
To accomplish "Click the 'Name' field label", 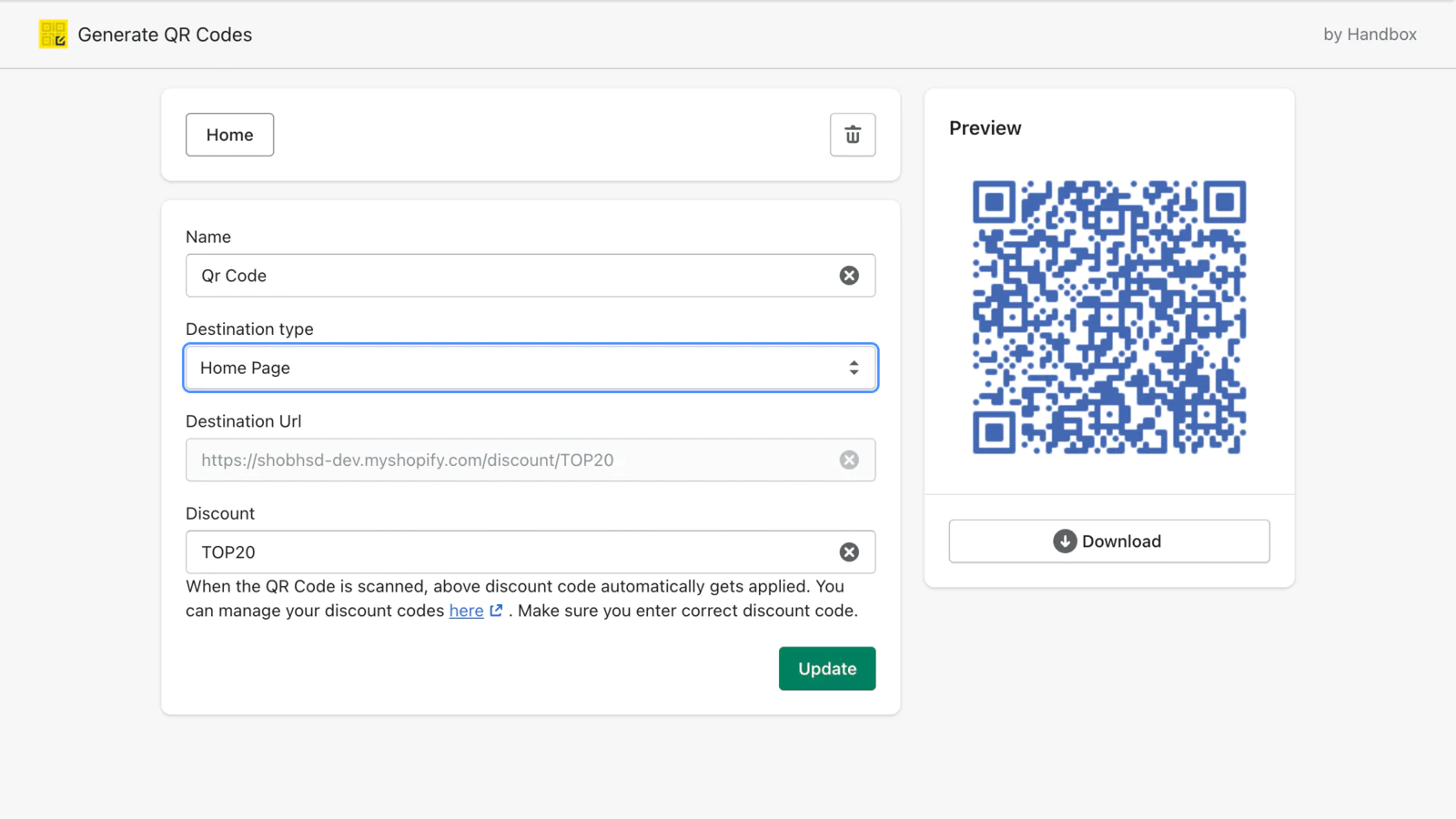I will (x=208, y=238).
